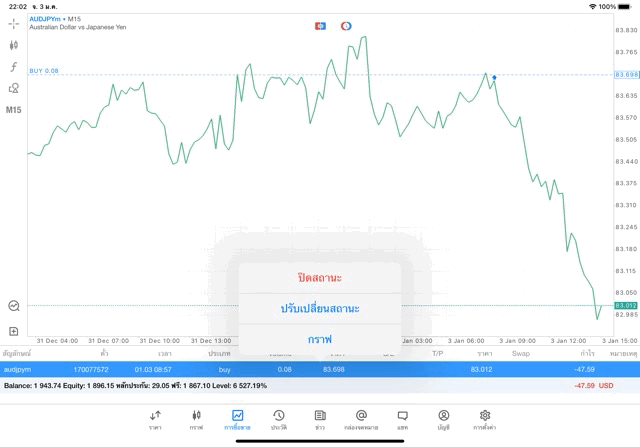Open the บัญชี account tab
Image resolution: width=640 pixels, height=447 pixels.
click(443, 419)
